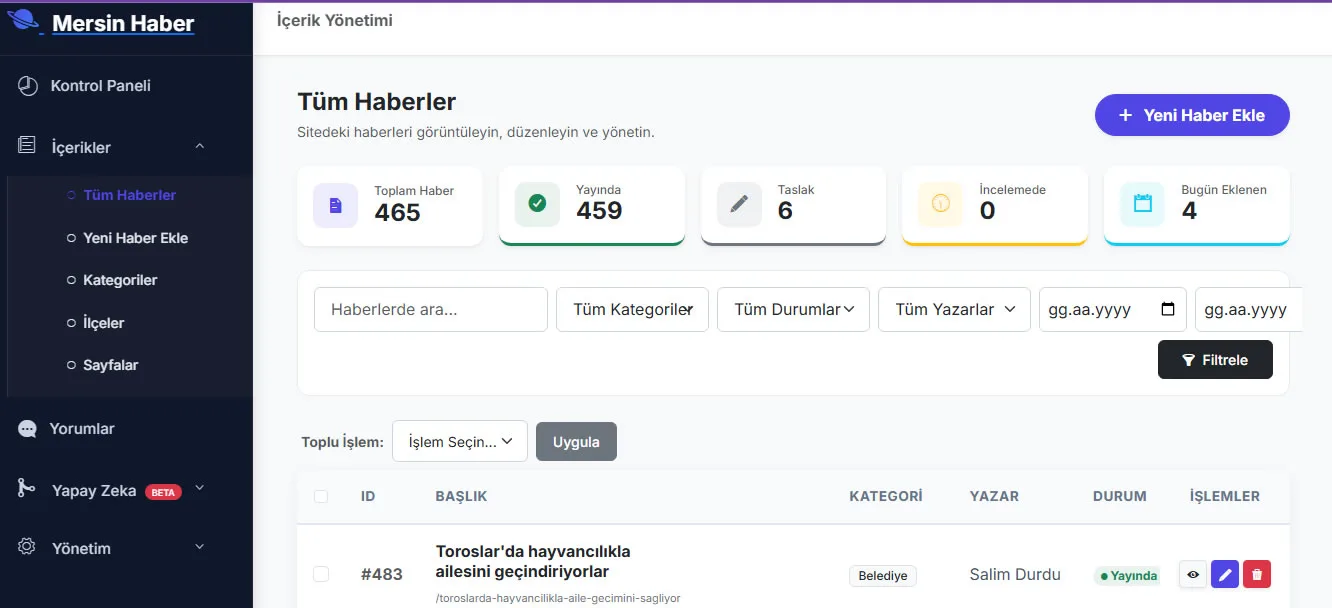Viewport: 1332px width, 608px height.
Task: Toggle the select-all checkbox in table header
Action: [x=321, y=496]
